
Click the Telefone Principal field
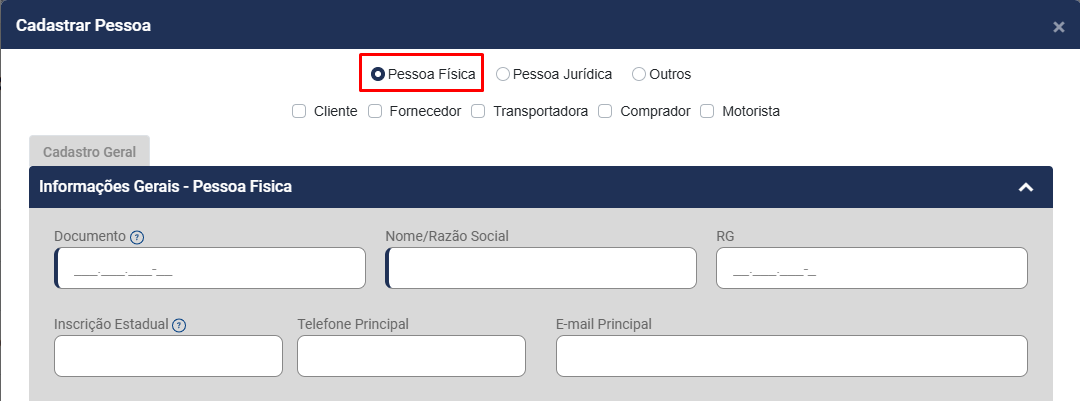pyautogui.click(x=411, y=356)
